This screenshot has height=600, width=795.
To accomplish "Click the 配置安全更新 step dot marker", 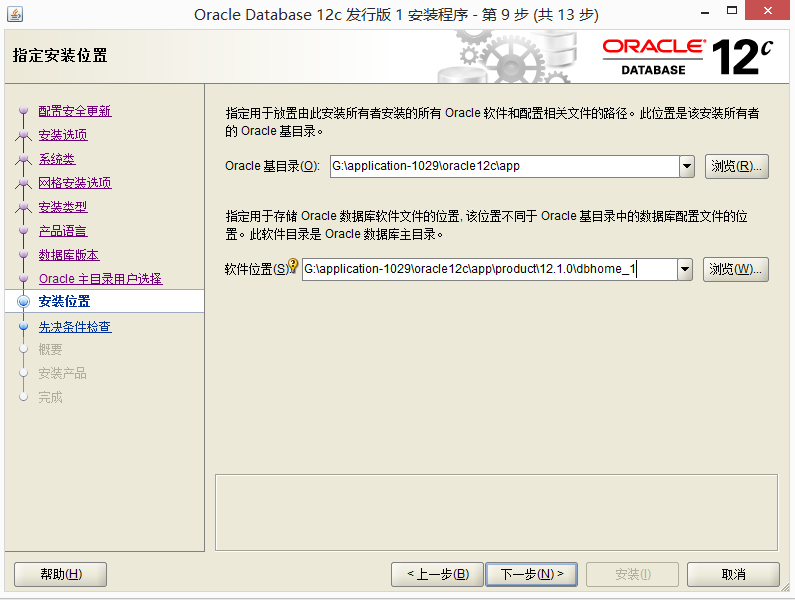I will coord(23,110).
